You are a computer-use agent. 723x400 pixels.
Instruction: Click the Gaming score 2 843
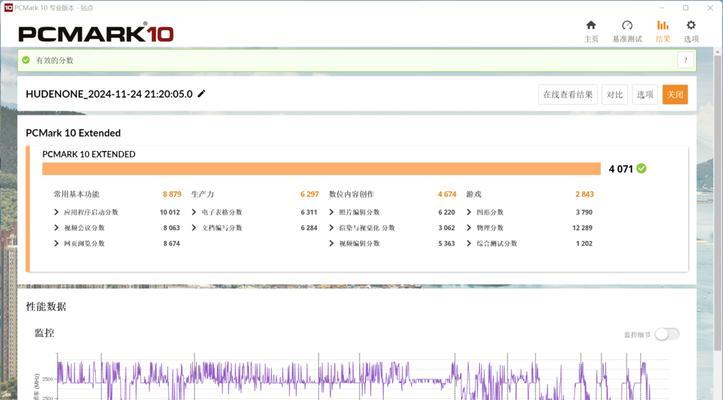click(x=584, y=194)
